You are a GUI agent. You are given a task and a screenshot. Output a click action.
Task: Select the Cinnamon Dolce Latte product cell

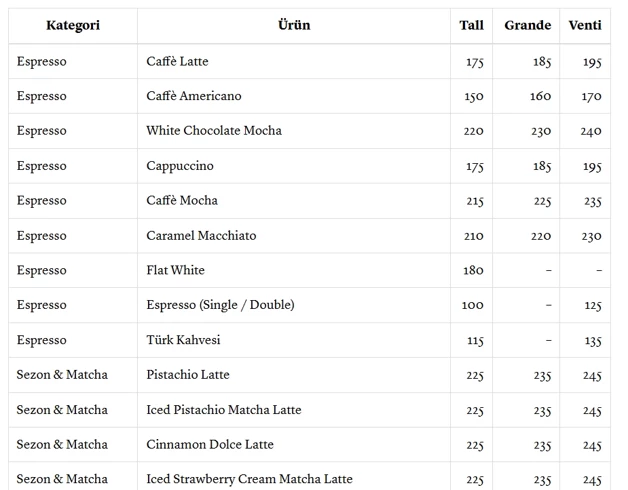tap(210, 445)
